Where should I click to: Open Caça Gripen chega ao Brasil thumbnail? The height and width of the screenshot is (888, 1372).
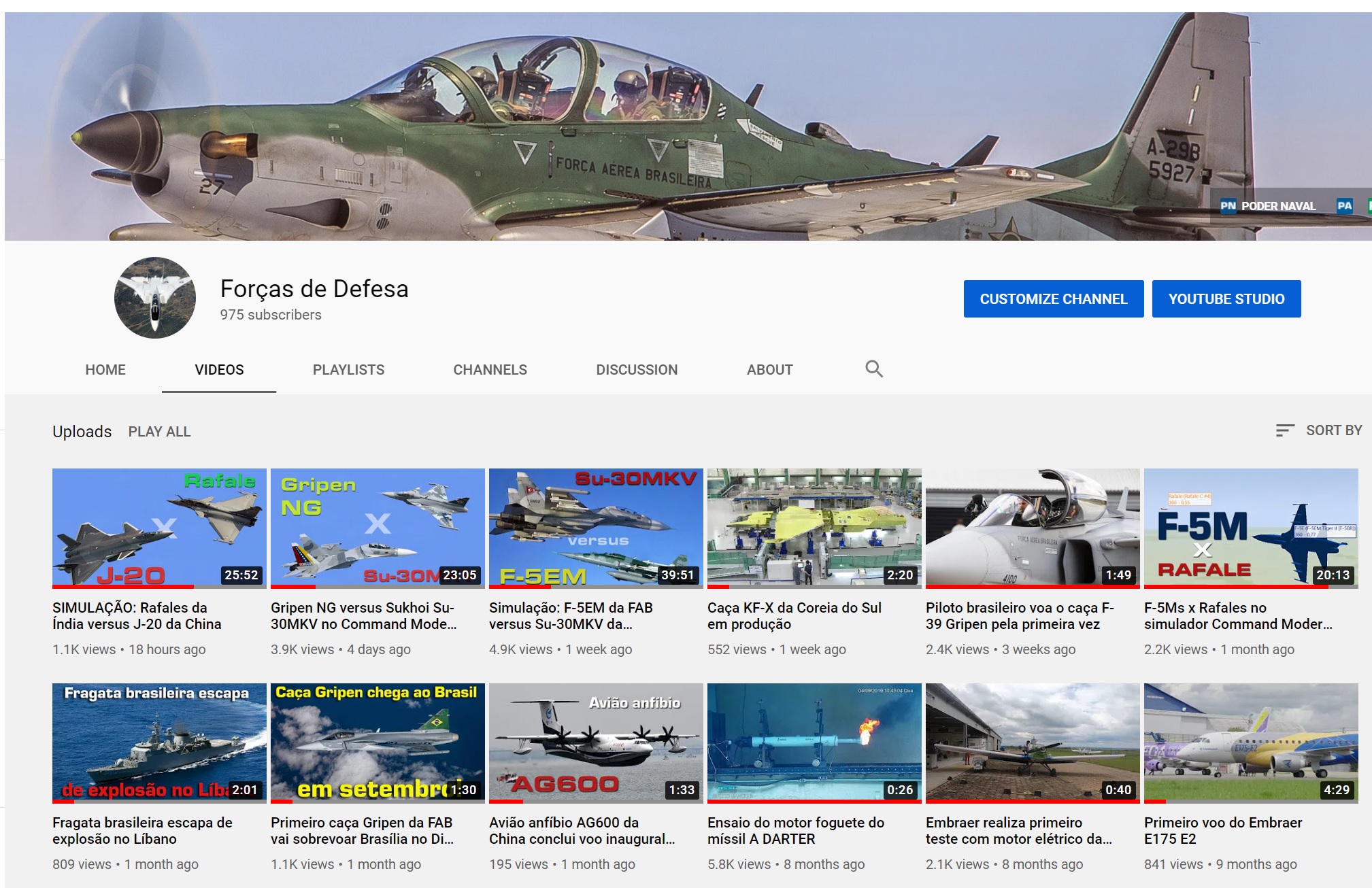[378, 743]
